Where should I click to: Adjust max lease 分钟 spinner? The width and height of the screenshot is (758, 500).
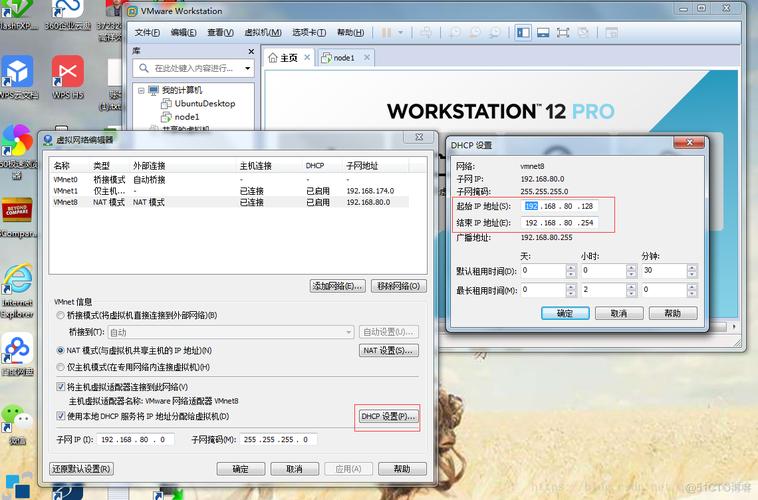tap(692, 290)
